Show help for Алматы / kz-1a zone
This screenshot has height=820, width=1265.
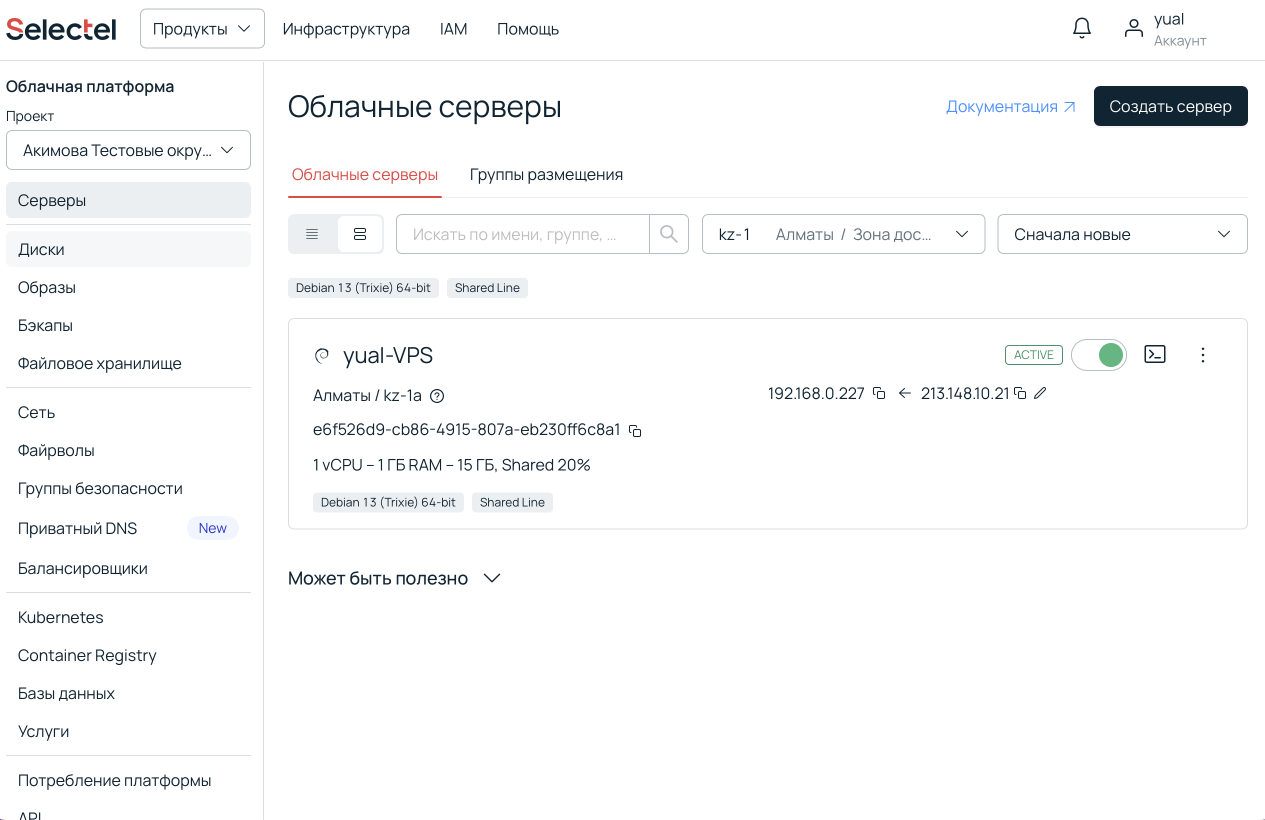[x=437, y=396]
